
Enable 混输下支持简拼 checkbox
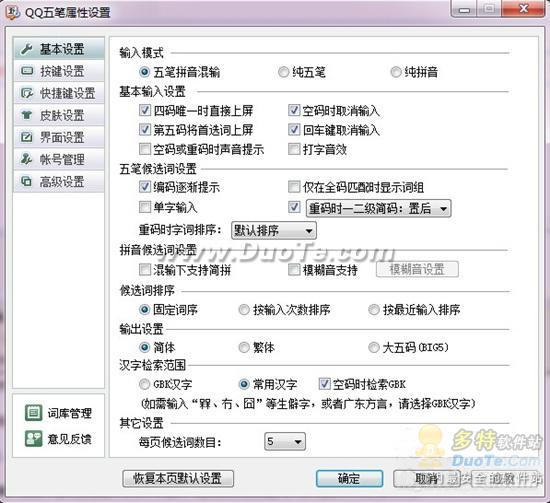(145, 269)
